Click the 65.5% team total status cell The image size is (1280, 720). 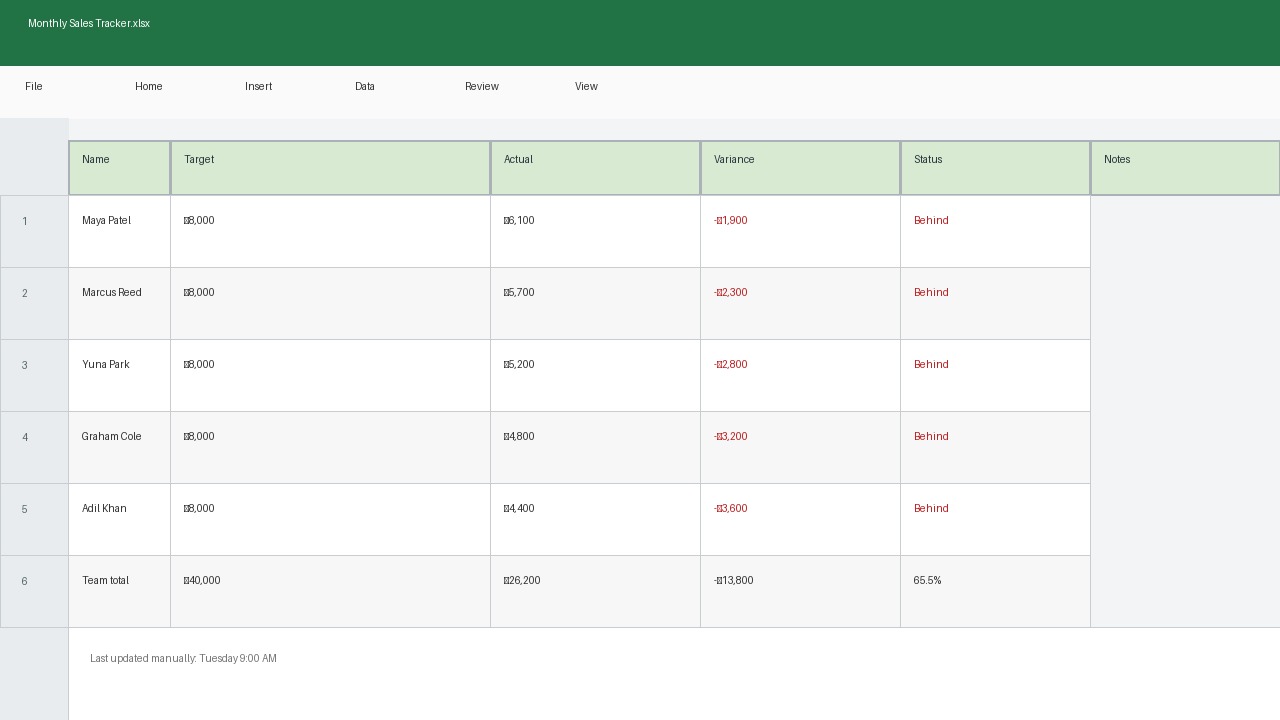(995, 592)
